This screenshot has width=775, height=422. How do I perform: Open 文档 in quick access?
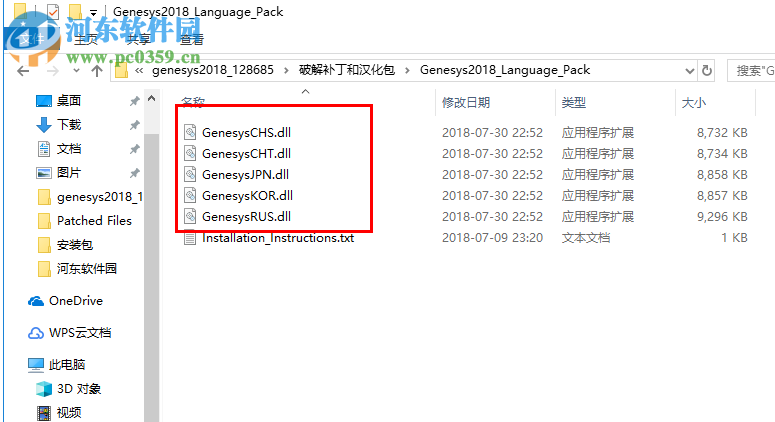coord(68,149)
